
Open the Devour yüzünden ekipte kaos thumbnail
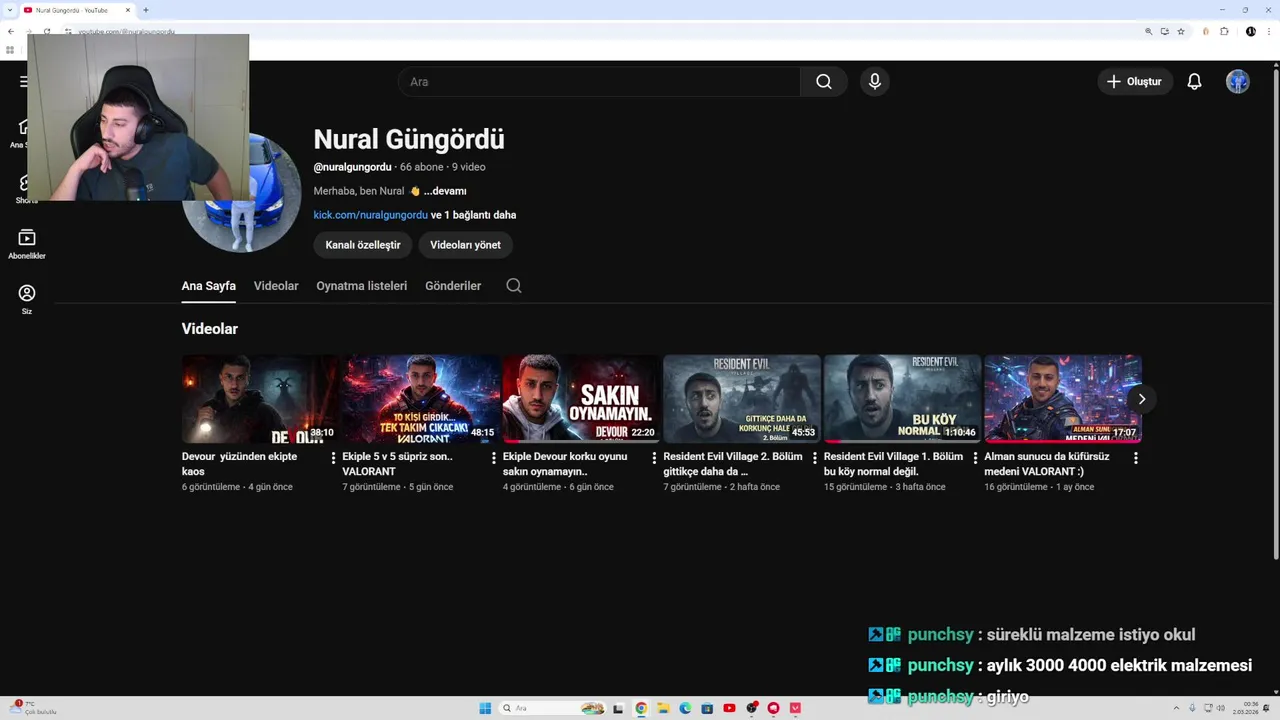260,399
